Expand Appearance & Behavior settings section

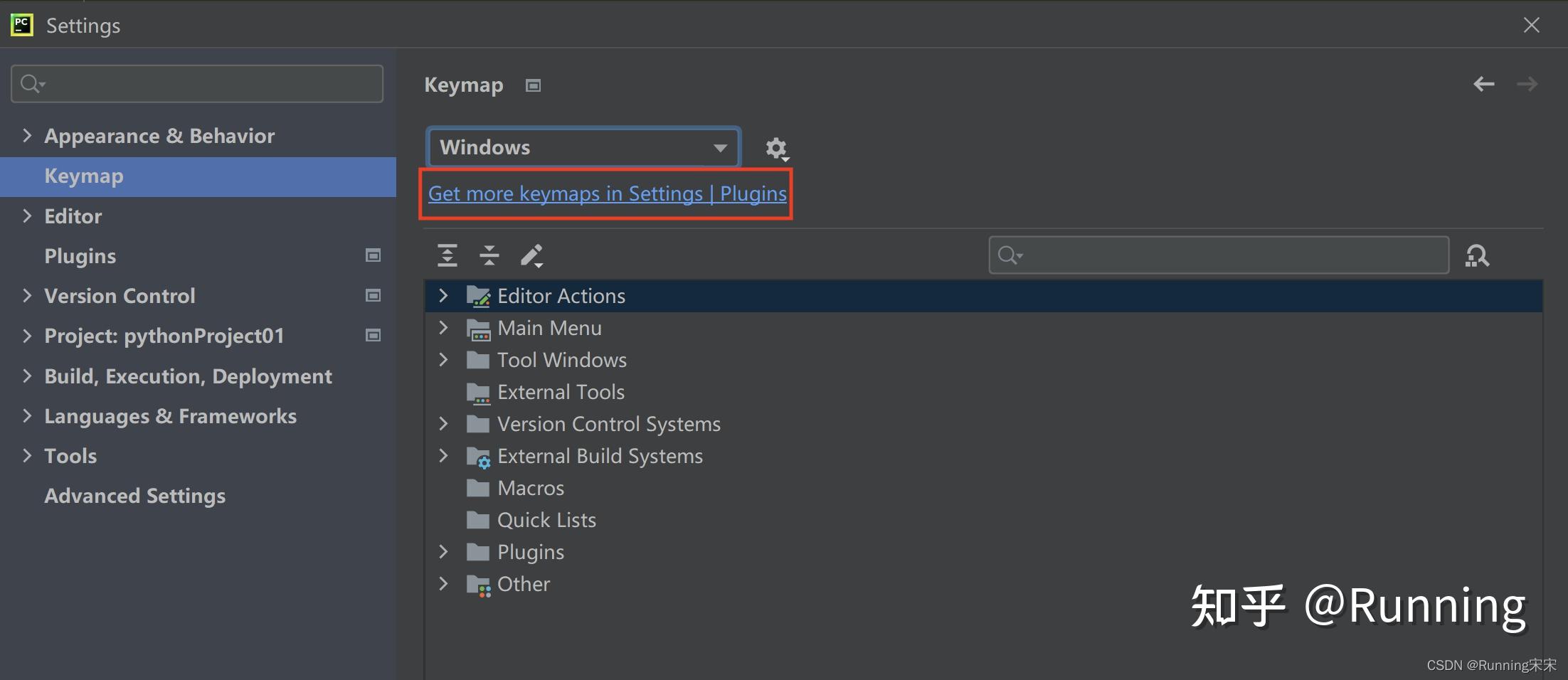coord(27,135)
